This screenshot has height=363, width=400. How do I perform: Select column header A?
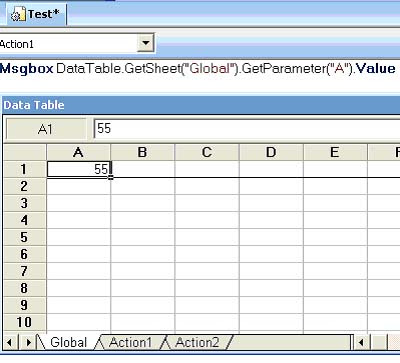pos(78,152)
